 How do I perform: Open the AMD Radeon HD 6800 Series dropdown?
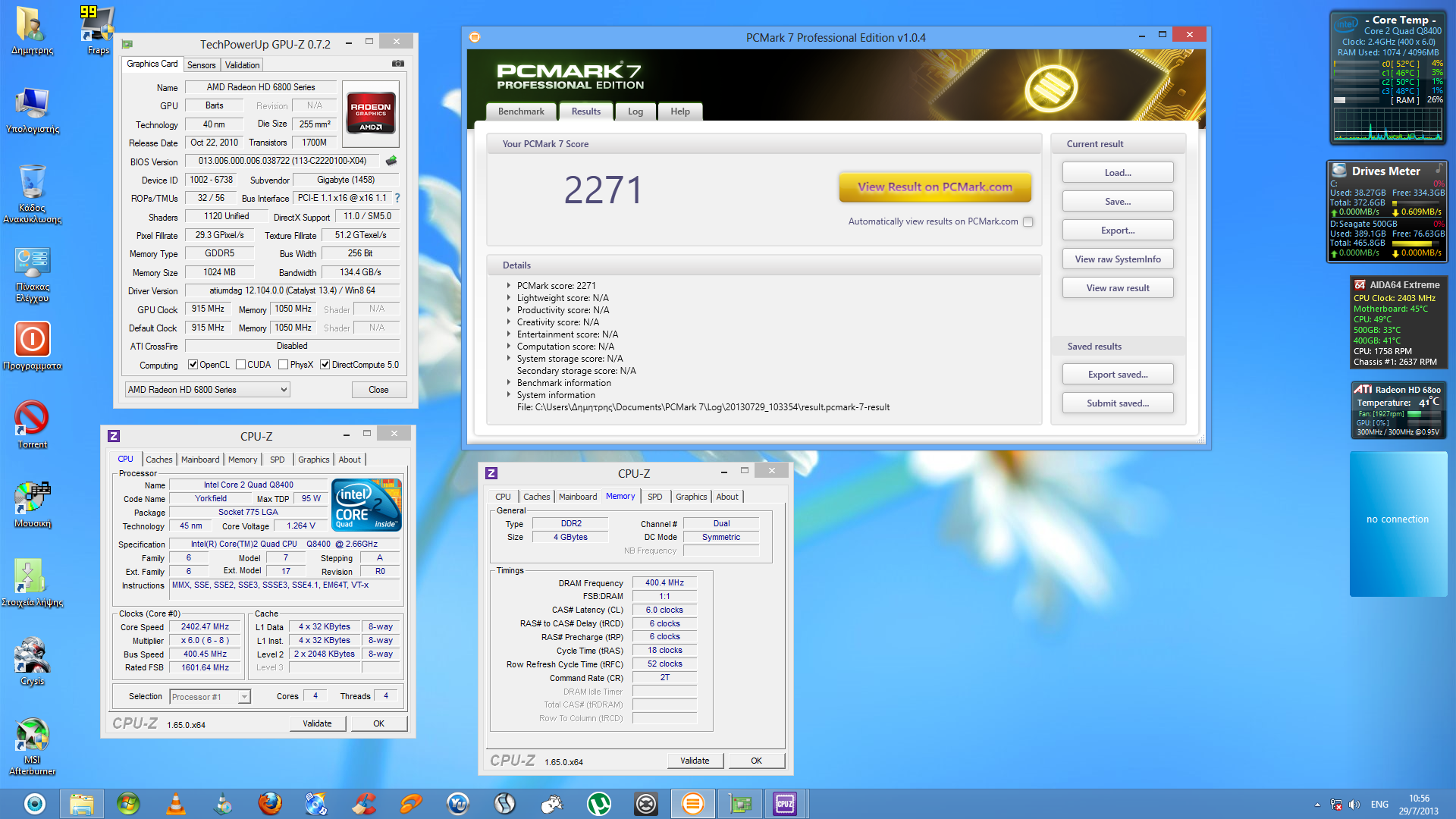pyautogui.click(x=207, y=390)
